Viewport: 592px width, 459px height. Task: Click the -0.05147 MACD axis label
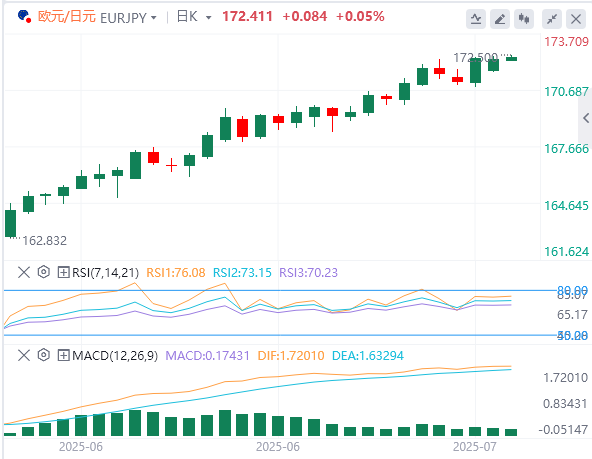[563, 430]
